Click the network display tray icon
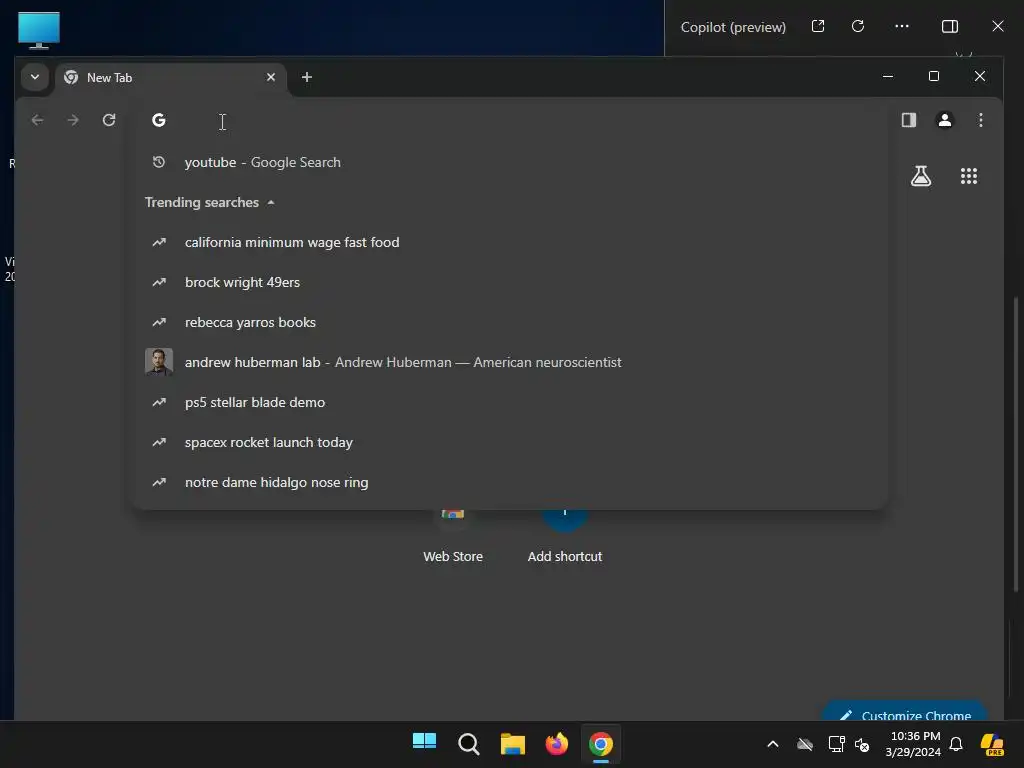Image resolution: width=1024 pixels, height=768 pixels. click(836, 744)
